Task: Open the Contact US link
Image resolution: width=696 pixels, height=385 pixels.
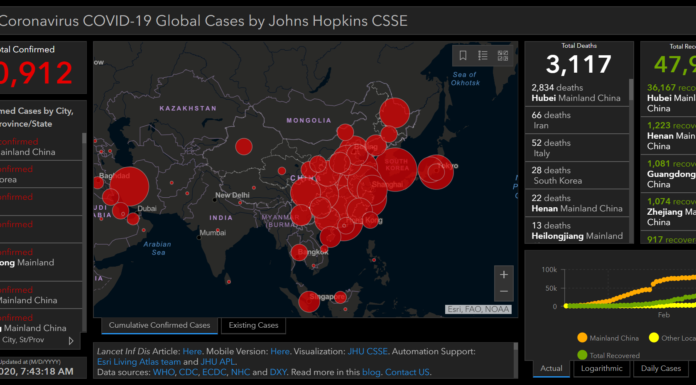Action: 407,372
